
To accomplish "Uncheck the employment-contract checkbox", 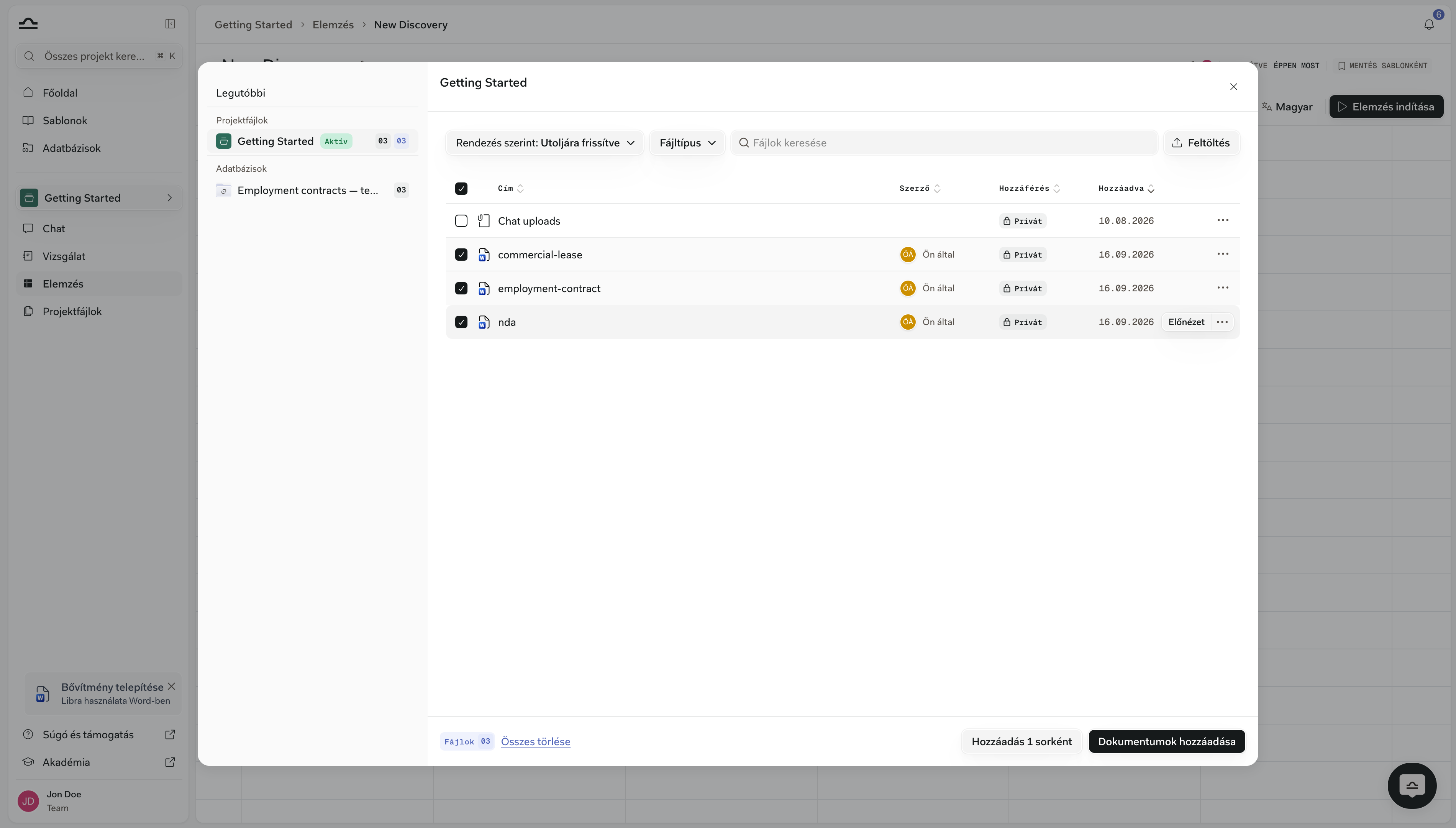I will [x=461, y=288].
